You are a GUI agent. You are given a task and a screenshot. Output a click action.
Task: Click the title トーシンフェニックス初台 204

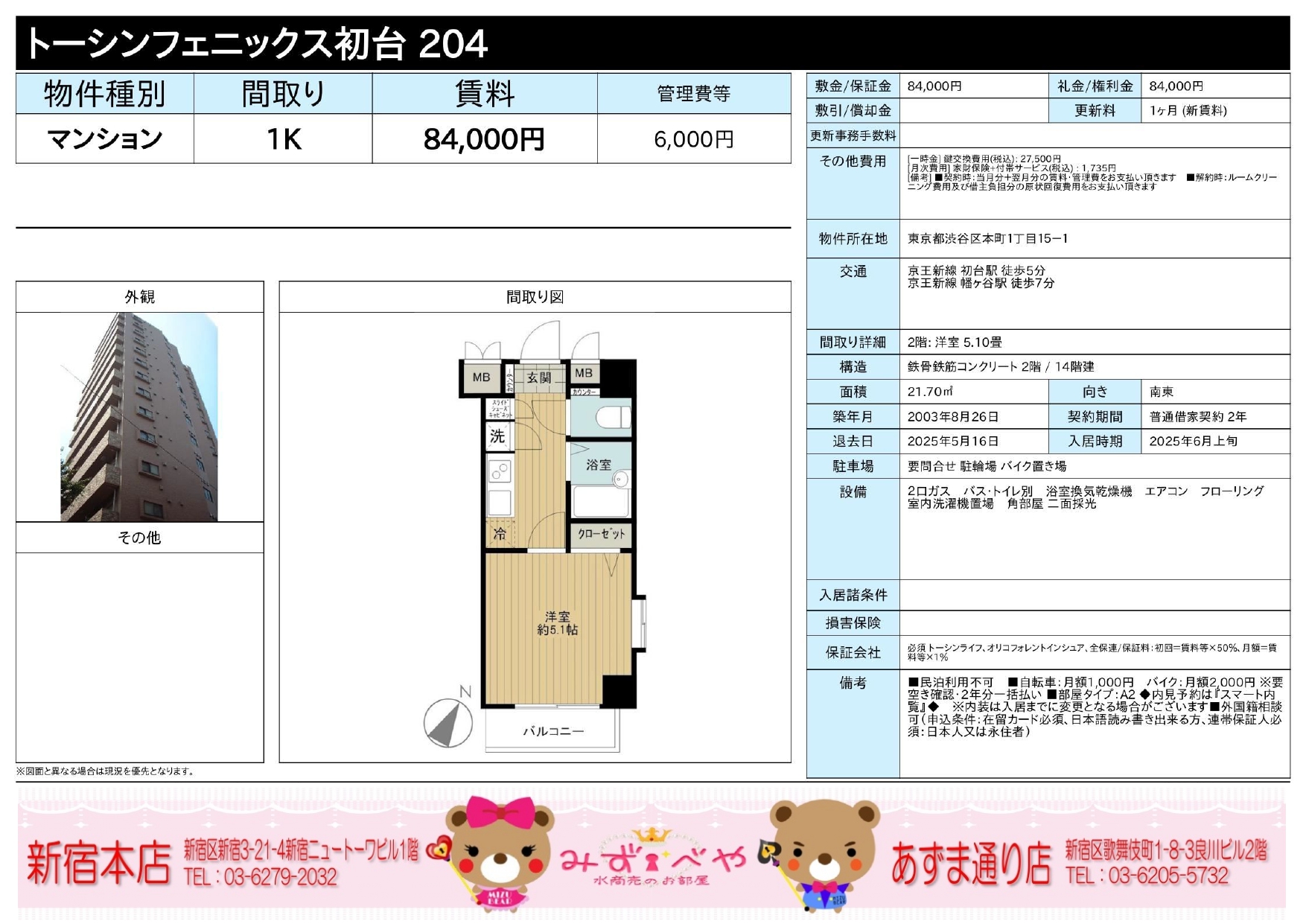pos(257,43)
